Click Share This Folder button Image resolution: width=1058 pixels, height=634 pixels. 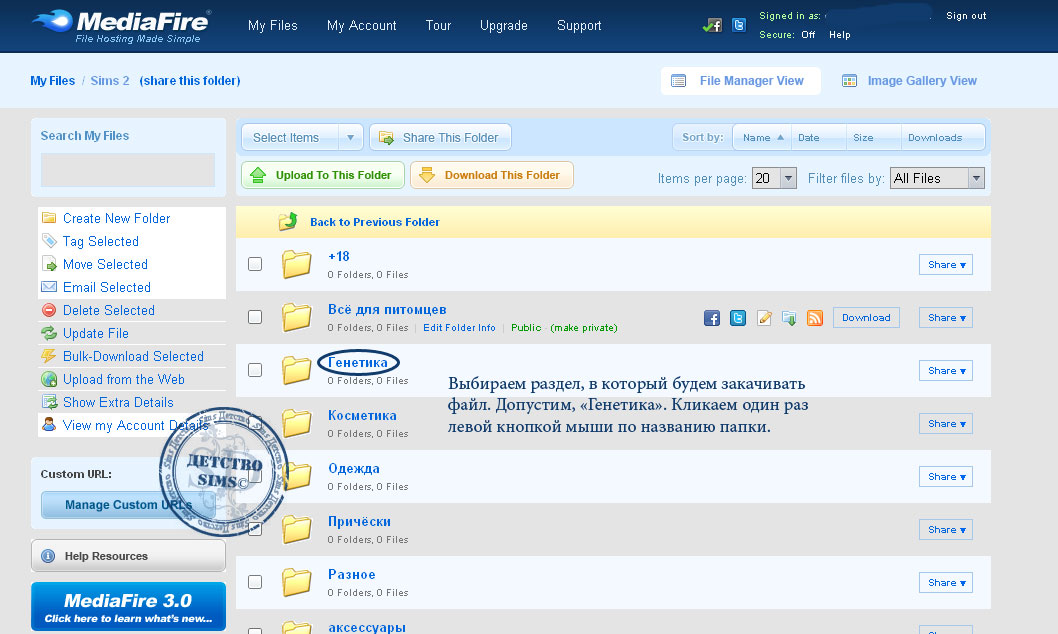point(440,138)
